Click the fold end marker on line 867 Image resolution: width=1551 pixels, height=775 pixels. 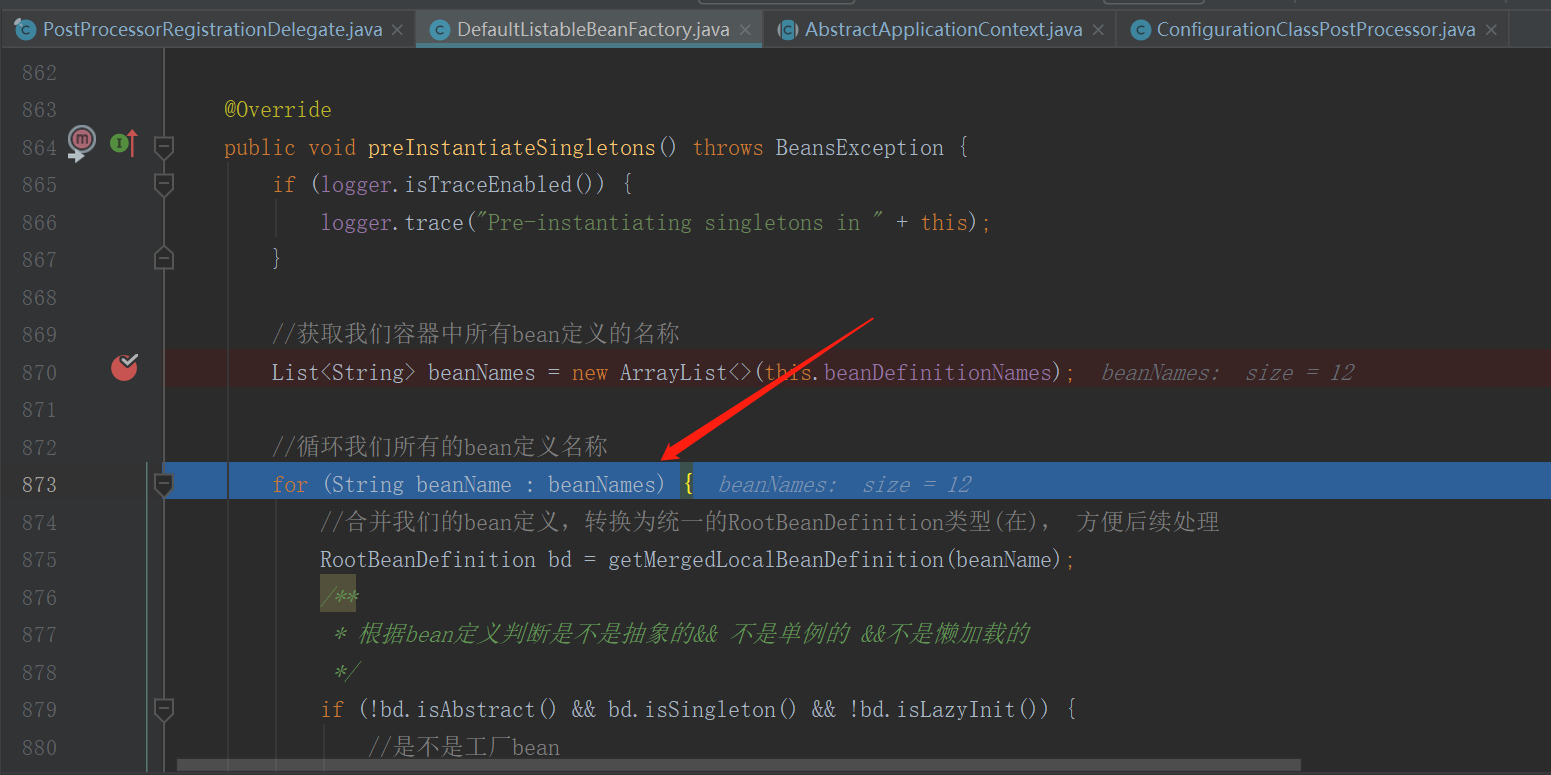(x=164, y=259)
